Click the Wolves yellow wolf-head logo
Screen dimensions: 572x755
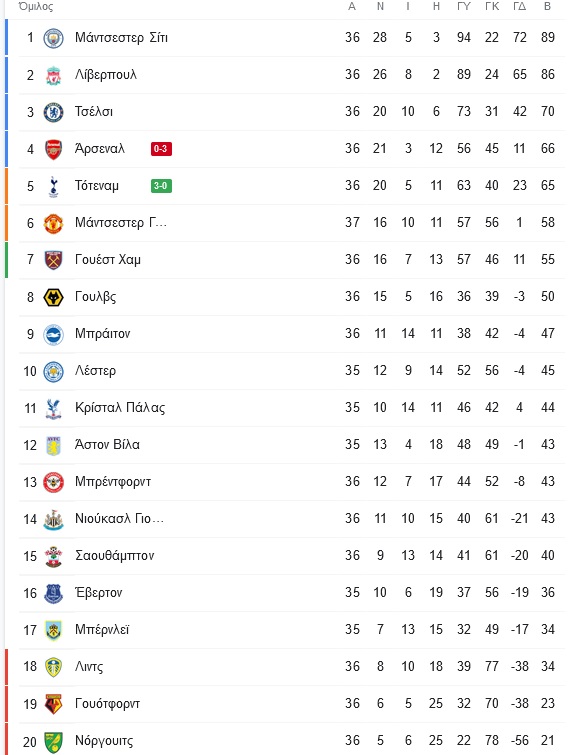coord(53,298)
